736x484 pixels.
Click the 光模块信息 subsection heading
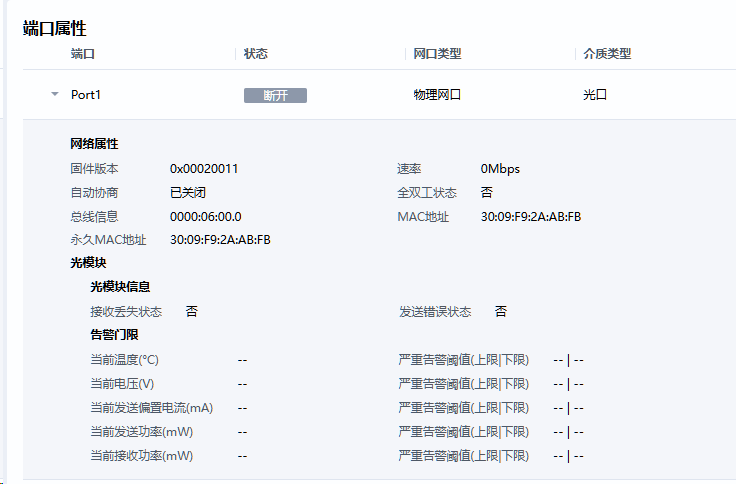pyautogui.click(x=120, y=287)
